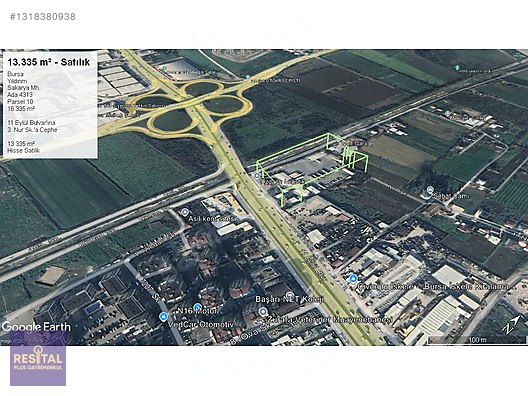Click the VedCar Otomotiv text label
This screenshot has height=396, width=528.
[x=201, y=325]
